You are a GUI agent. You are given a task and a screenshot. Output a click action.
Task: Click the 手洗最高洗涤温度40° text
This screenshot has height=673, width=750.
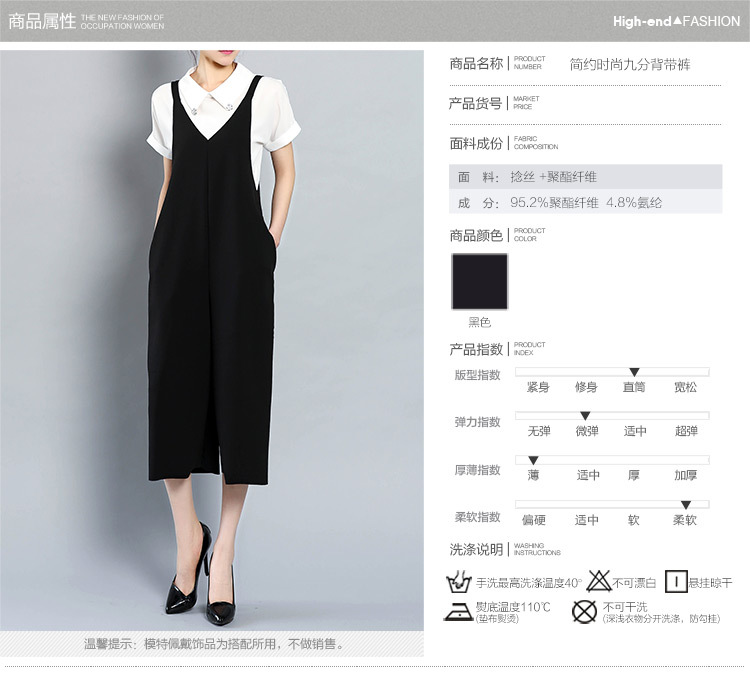pos(529,583)
